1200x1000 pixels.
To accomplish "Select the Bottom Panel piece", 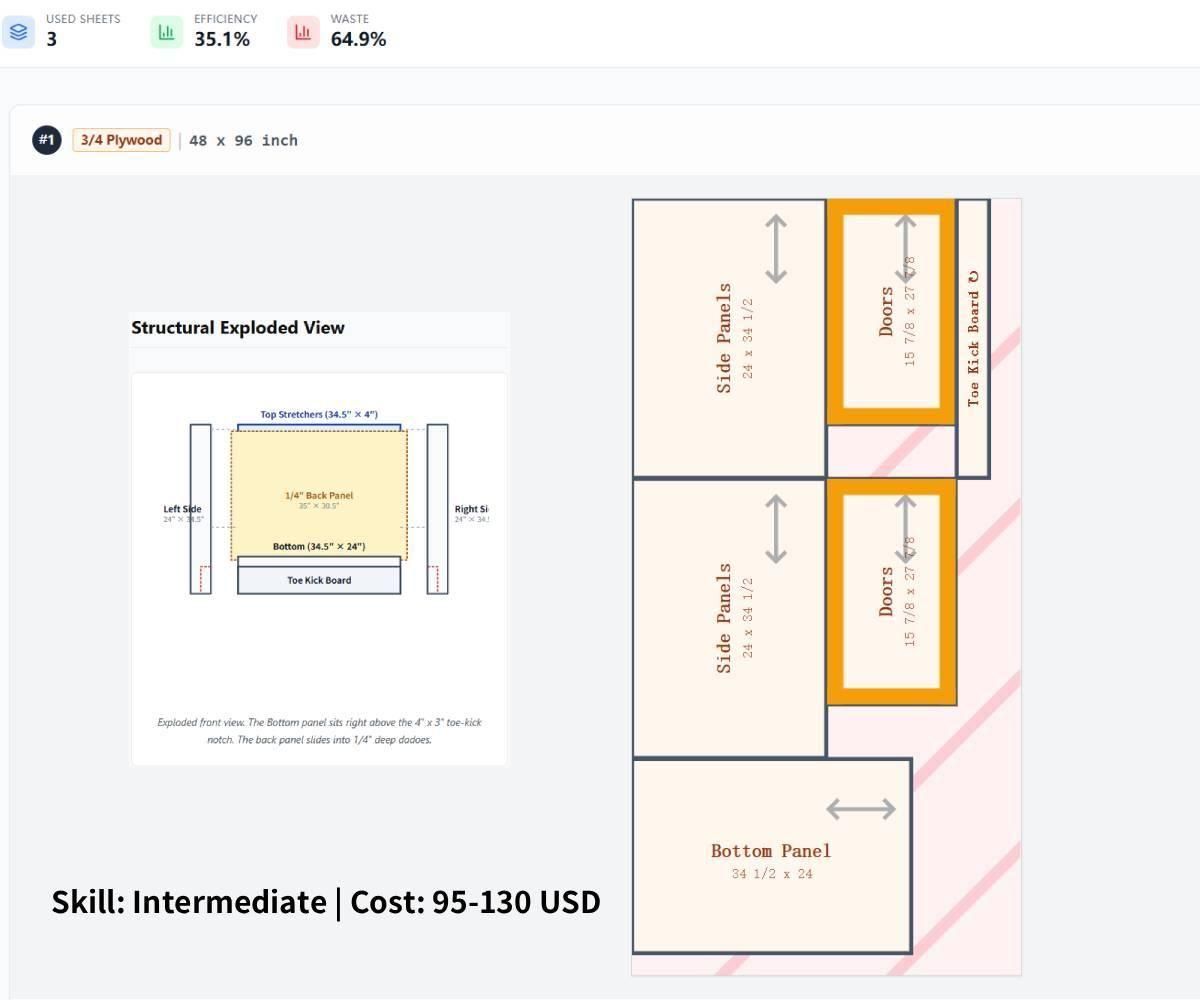I will click(x=772, y=856).
